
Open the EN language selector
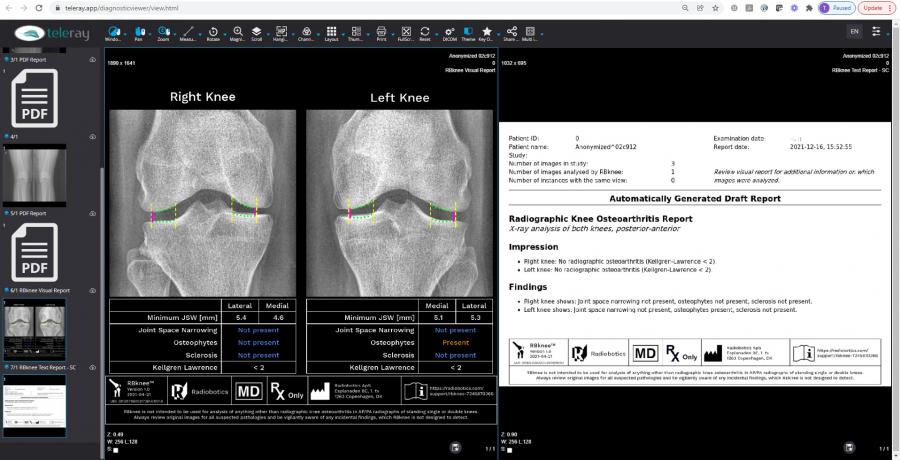click(x=854, y=32)
